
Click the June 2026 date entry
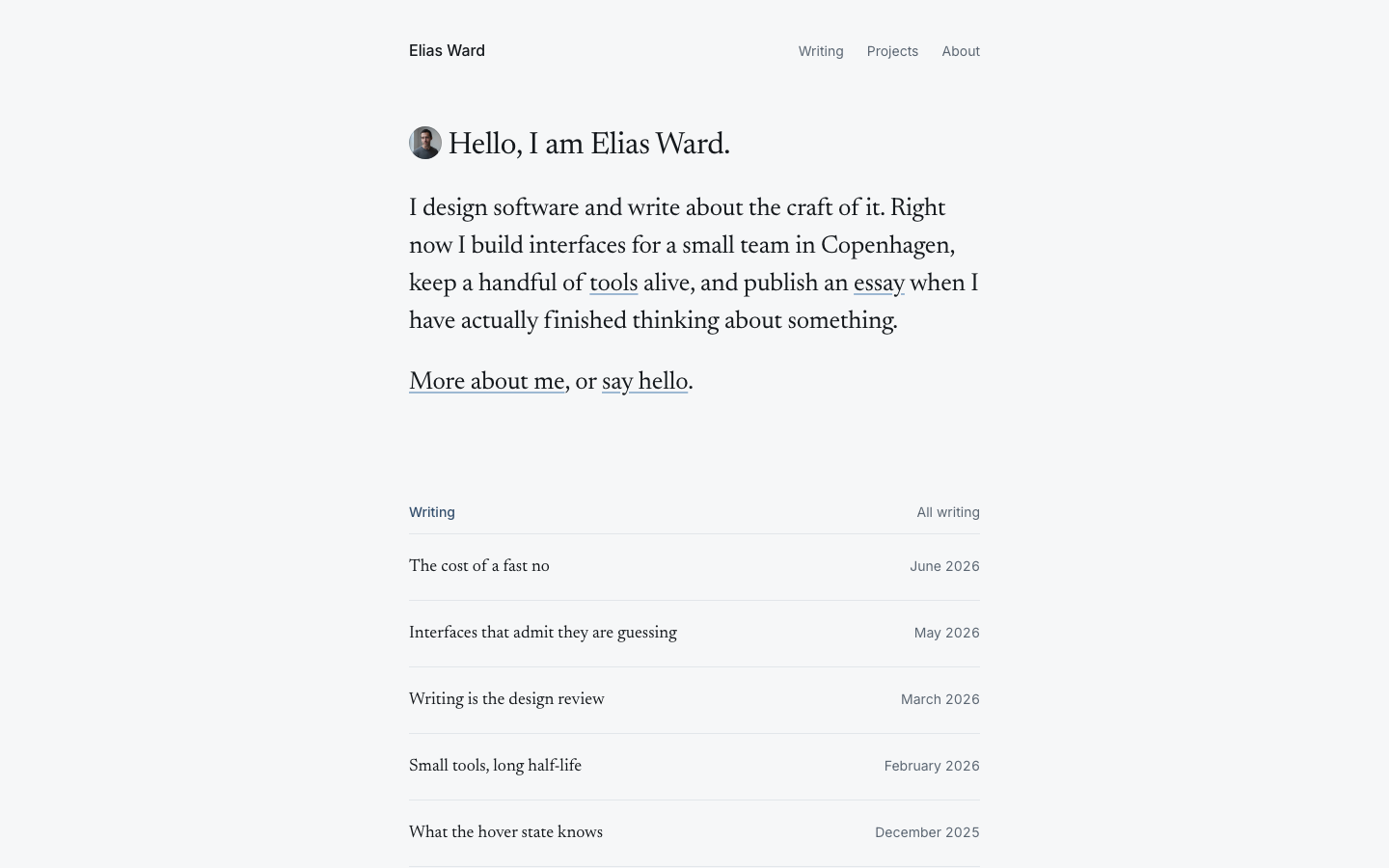click(944, 566)
